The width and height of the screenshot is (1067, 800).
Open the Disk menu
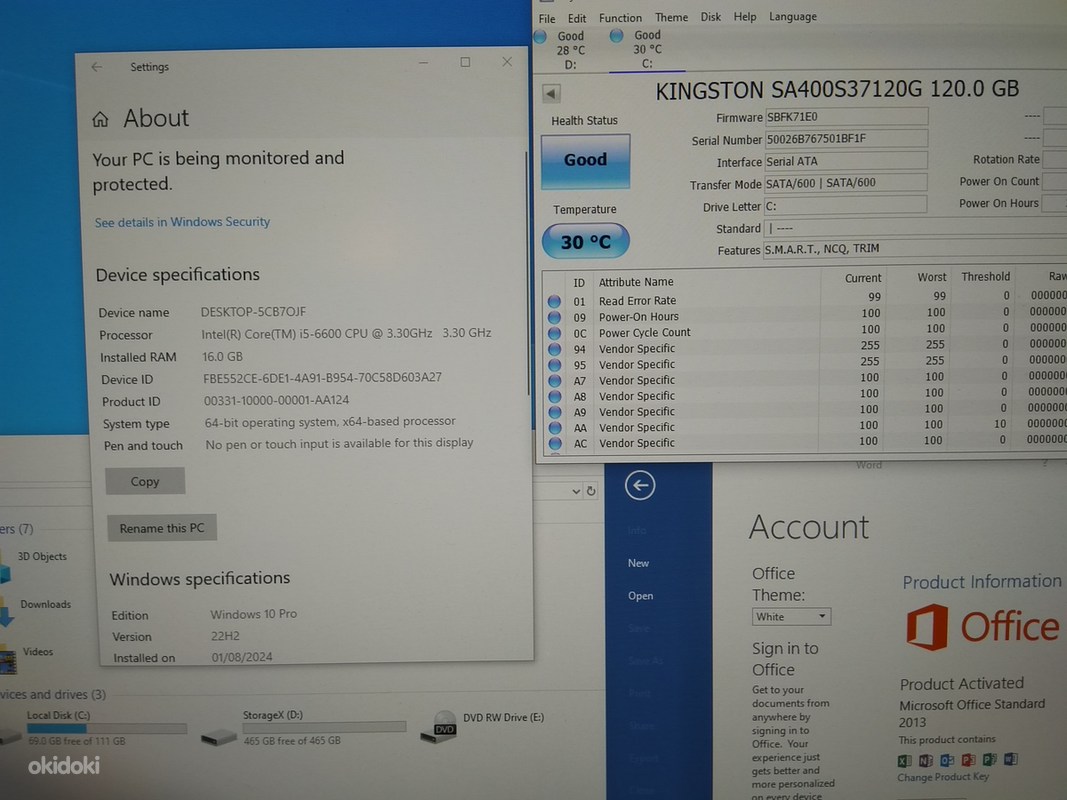pyautogui.click(x=710, y=17)
